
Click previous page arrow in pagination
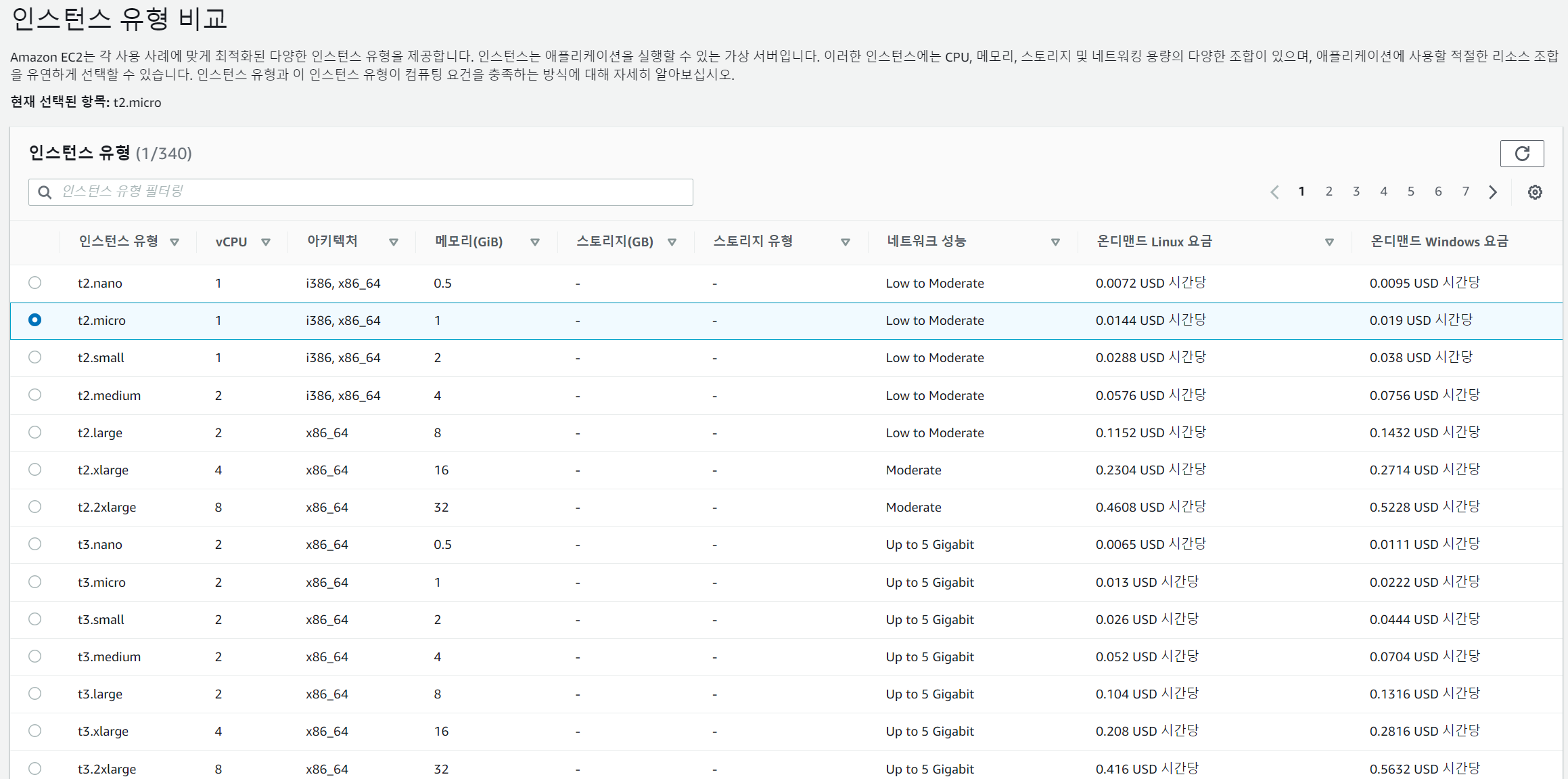click(x=1274, y=192)
